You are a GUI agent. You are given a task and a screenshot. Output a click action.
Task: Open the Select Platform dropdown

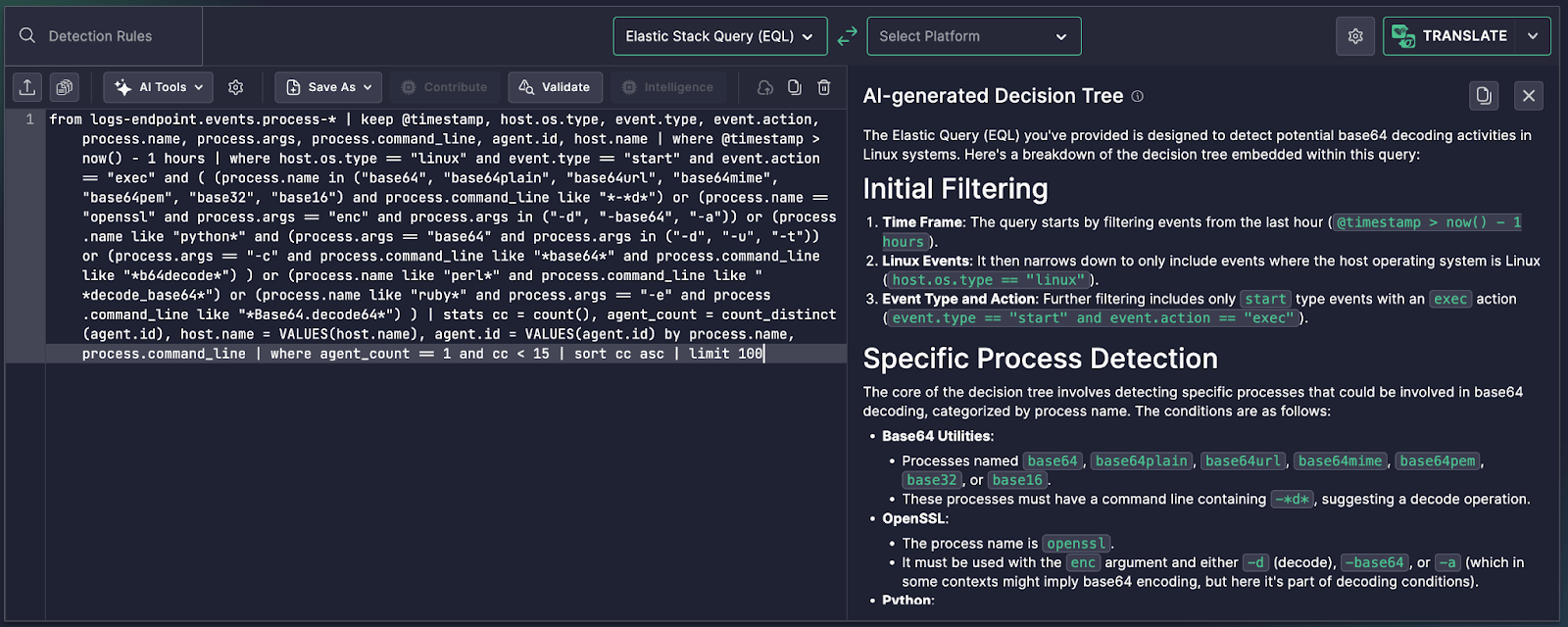(974, 36)
